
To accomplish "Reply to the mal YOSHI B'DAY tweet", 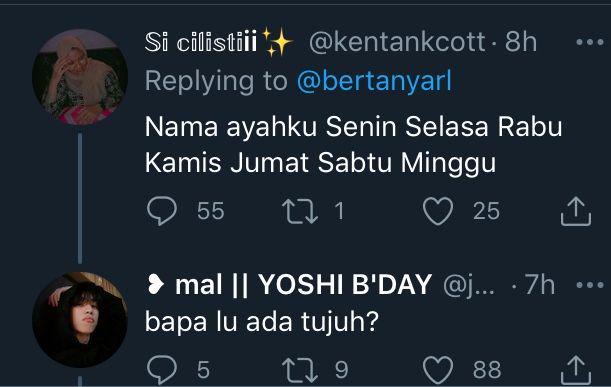I will (x=162, y=369).
